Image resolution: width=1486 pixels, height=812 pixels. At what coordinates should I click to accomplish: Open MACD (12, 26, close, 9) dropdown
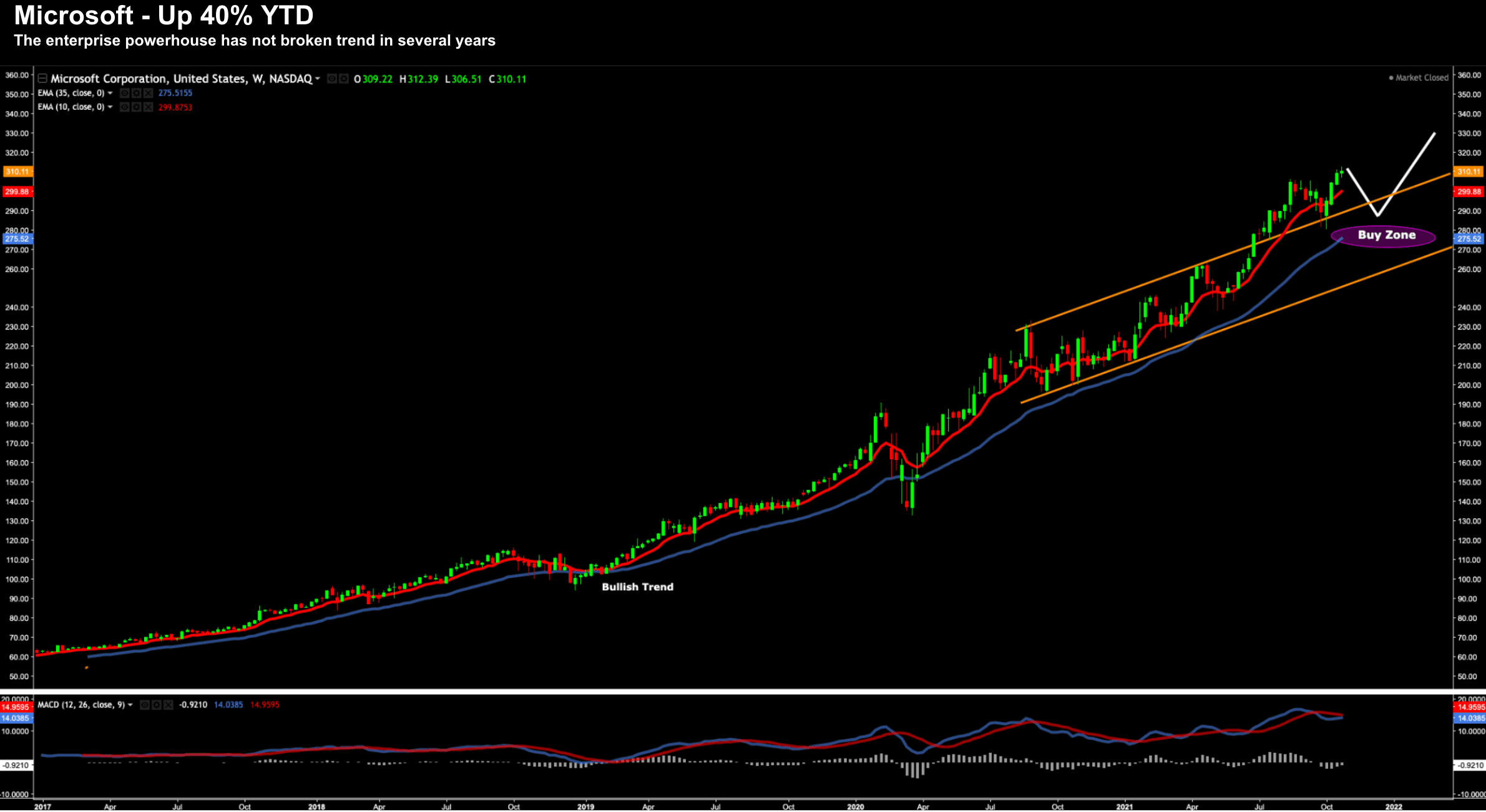[130, 705]
